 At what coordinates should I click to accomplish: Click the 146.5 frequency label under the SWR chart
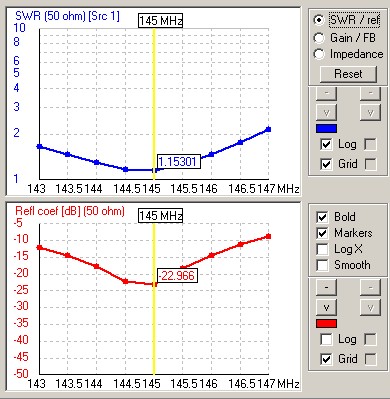tap(242, 189)
